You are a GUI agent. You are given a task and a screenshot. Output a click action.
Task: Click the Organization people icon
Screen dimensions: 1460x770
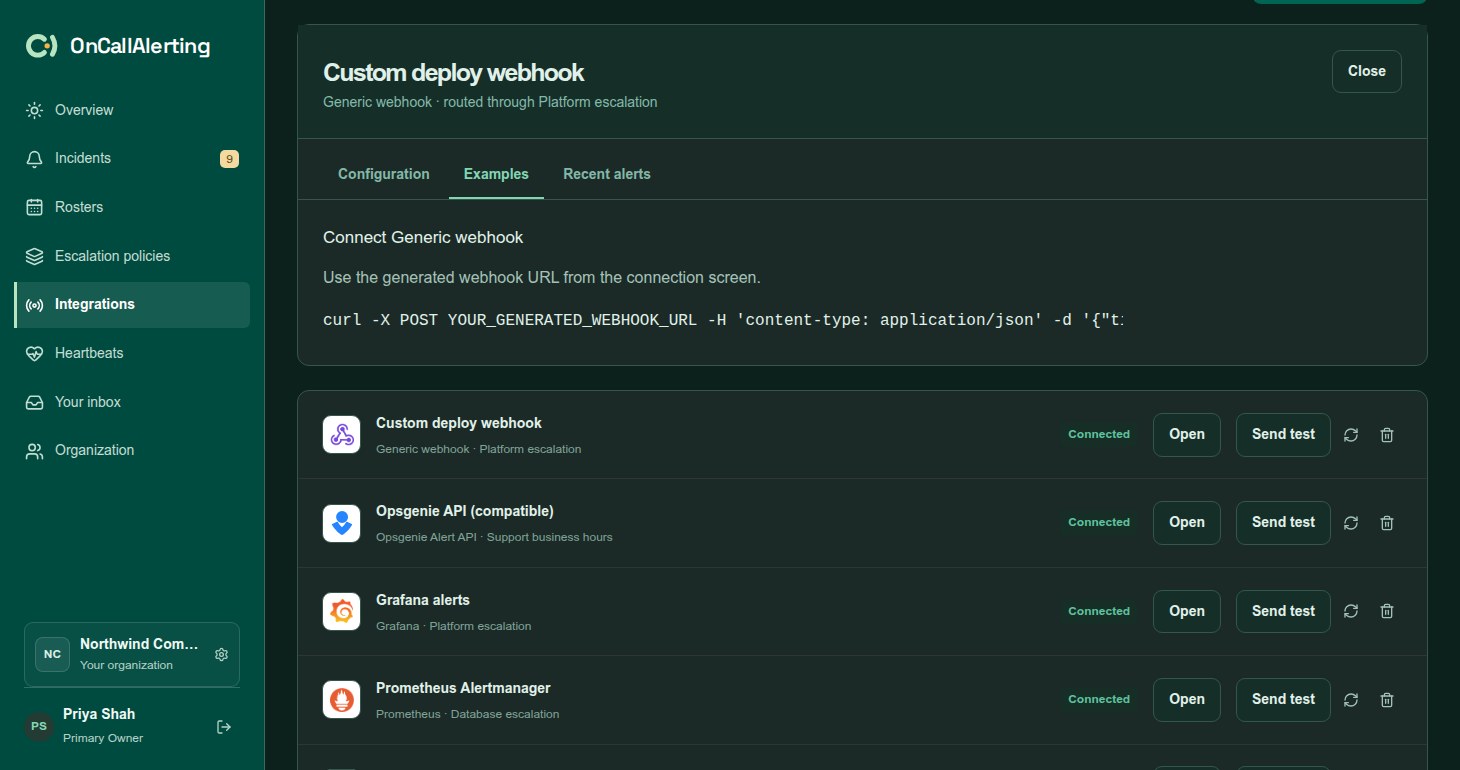(35, 451)
